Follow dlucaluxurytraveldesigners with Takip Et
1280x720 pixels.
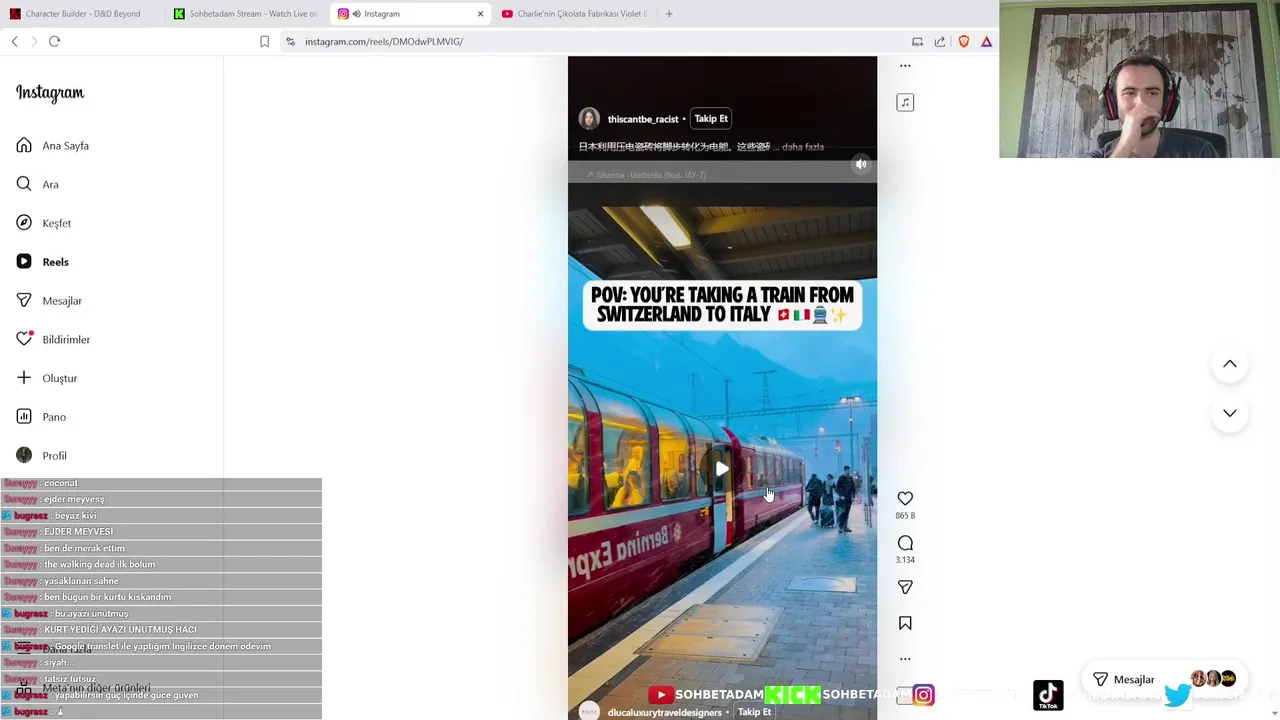tap(754, 712)
